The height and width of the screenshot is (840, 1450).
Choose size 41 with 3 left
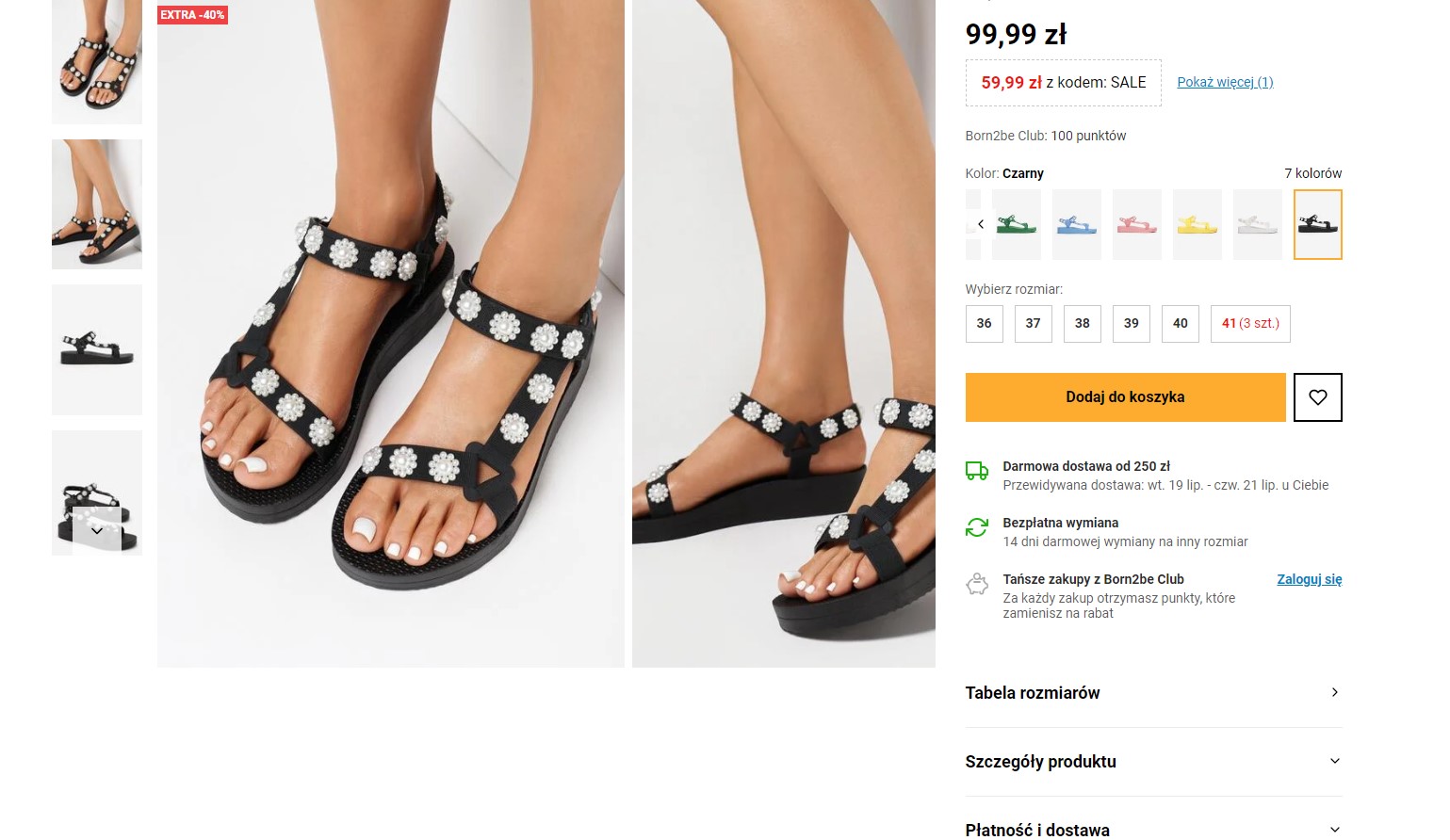tap(1249, 323)
